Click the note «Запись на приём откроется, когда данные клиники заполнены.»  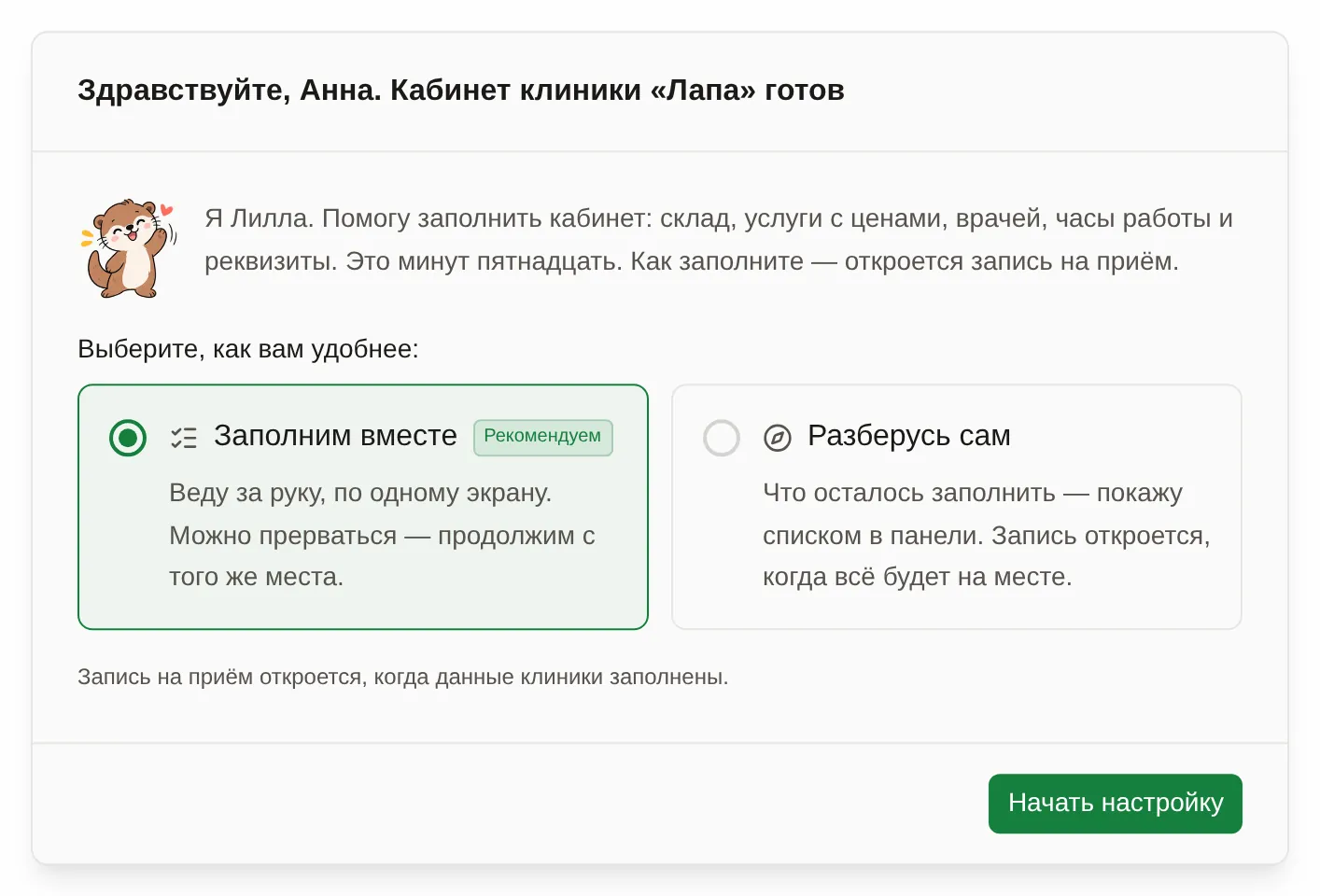[x=403, y=677]
